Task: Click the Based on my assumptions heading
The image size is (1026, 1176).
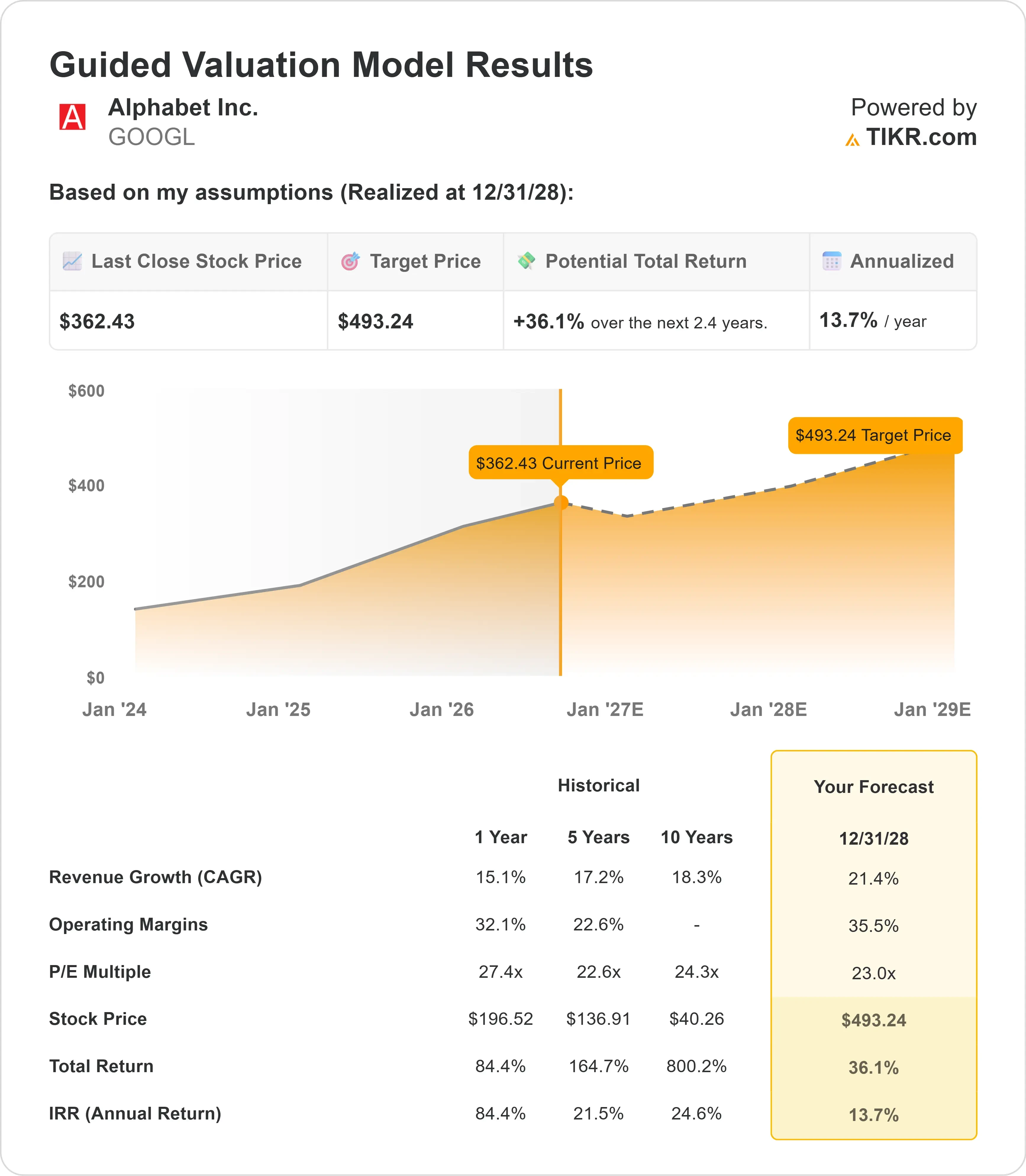Action: click(x=312, y=192)
